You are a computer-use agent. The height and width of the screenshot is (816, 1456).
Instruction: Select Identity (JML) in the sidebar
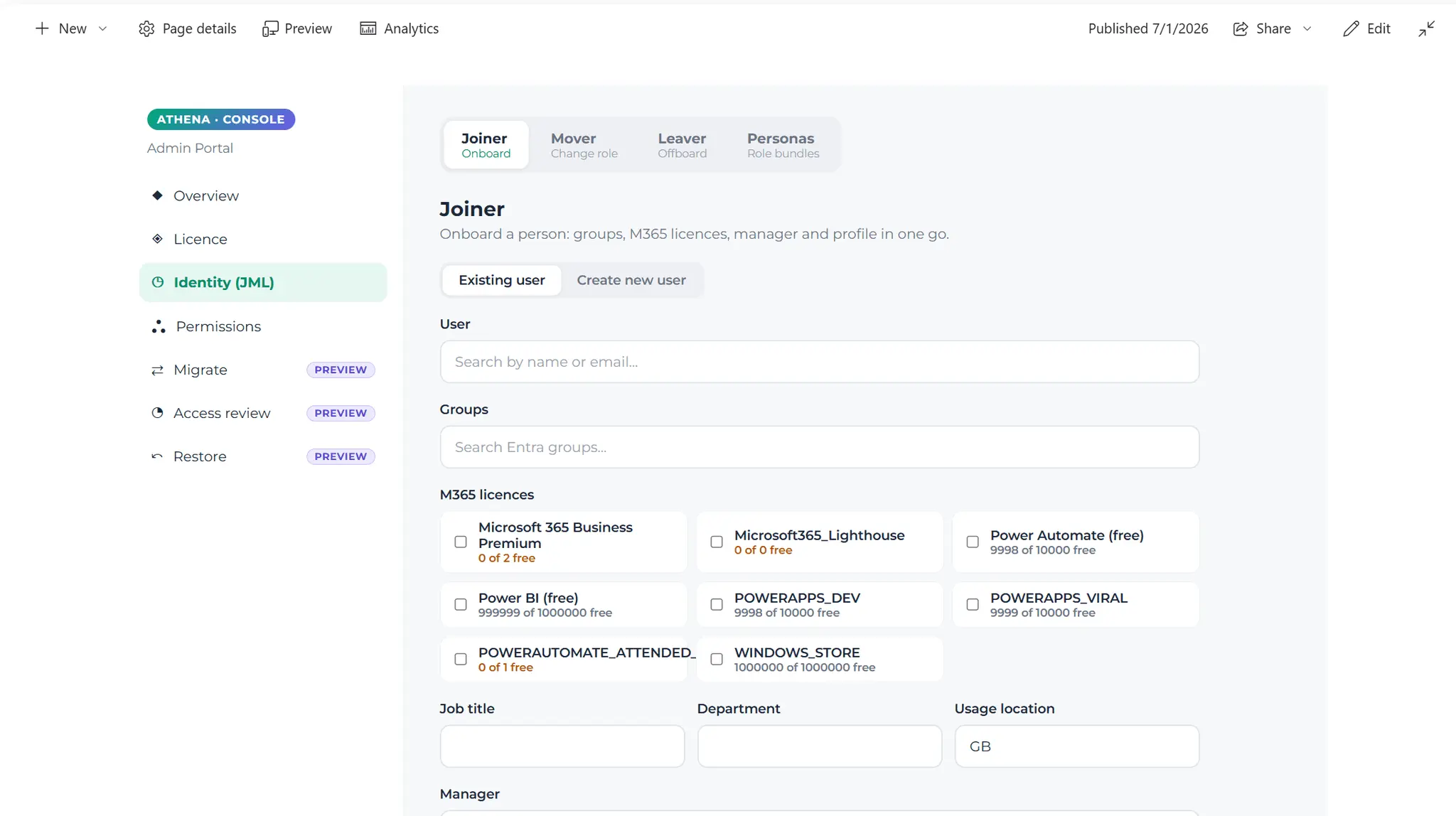point(263,282)
